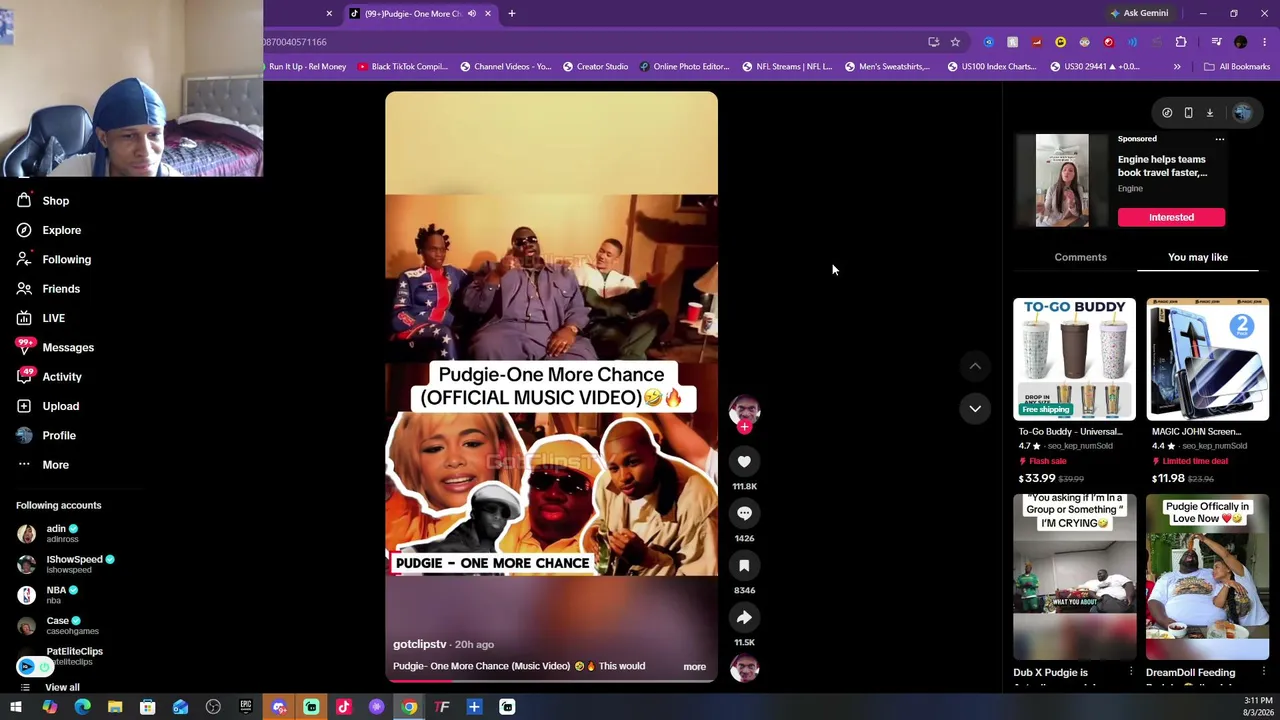Viewport: 1280px width, 720px height.
Task: Follow the creator with the red plus badge
Action: (744, 427)
